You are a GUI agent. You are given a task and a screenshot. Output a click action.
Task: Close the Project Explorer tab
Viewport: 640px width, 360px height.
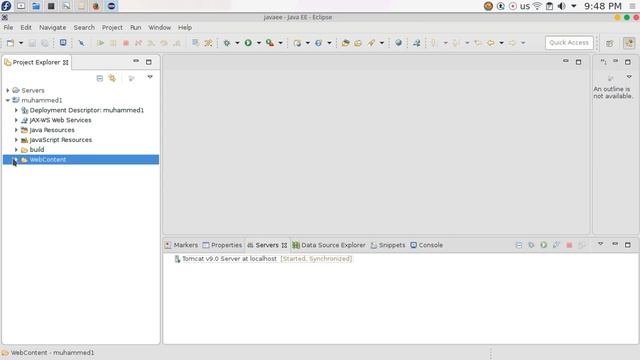click(65, 62)
